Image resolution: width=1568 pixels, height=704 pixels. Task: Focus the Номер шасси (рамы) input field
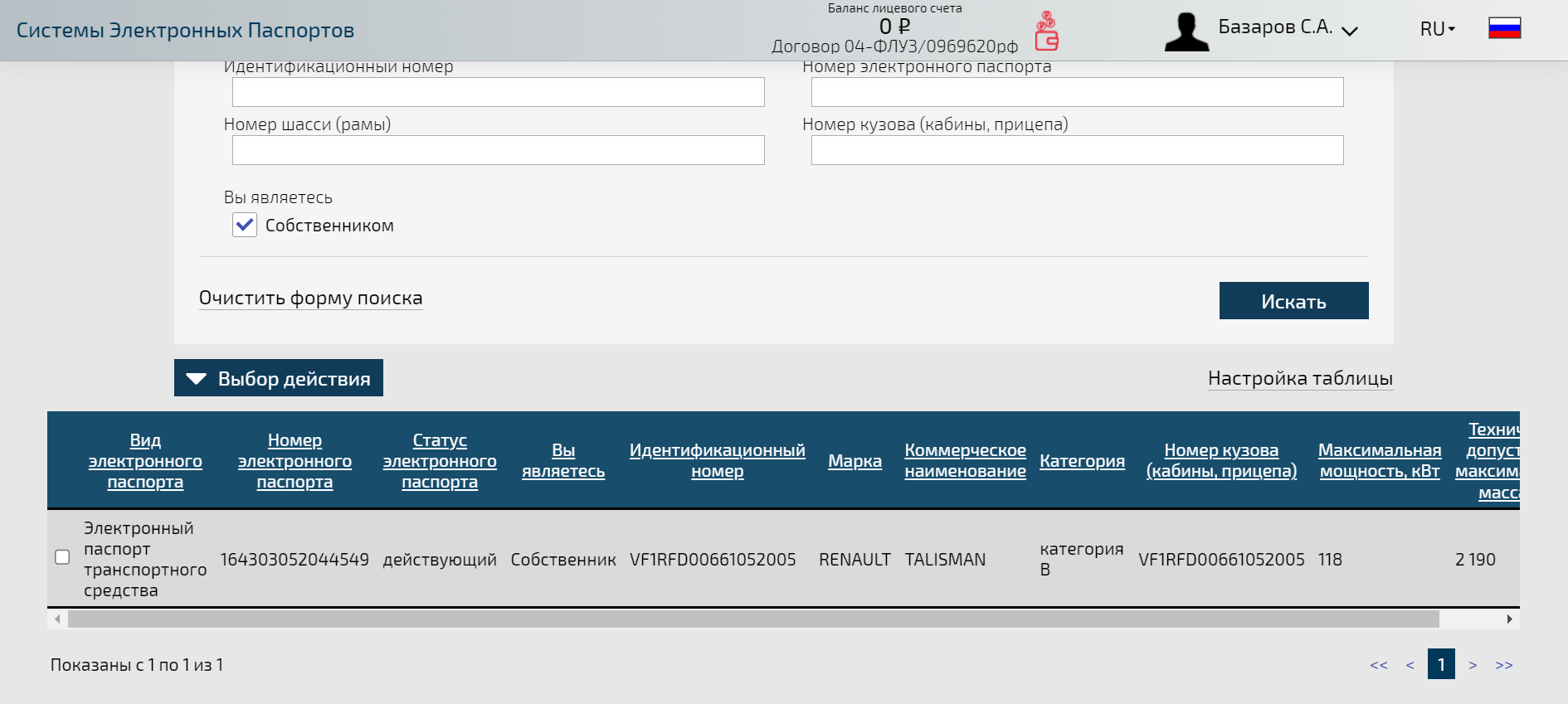pyautogui.click(x=498, y=150)
